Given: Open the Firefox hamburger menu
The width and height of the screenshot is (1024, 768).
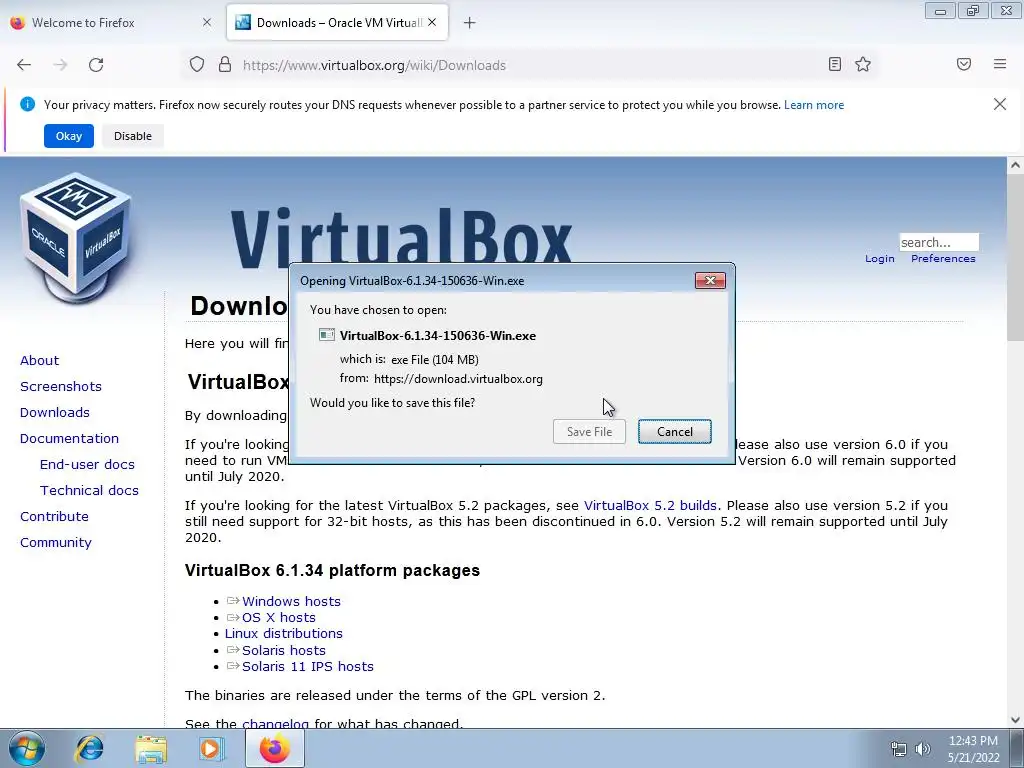Looking at the screenshot, I should (1000, 64).
